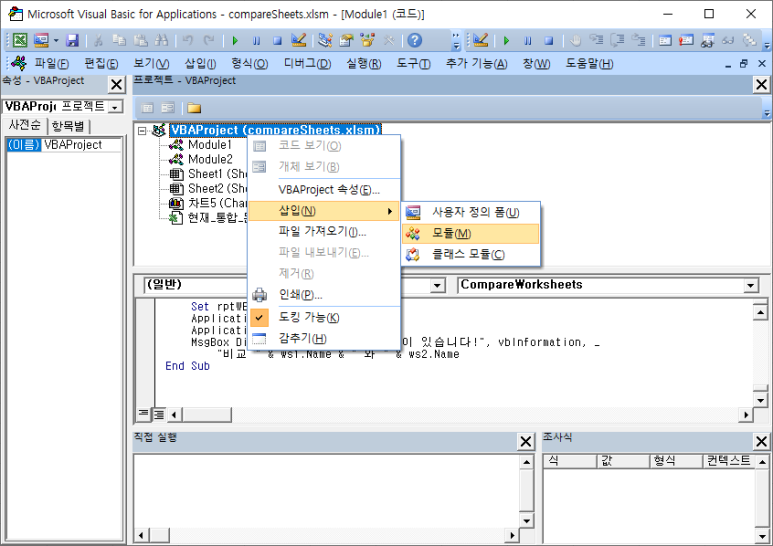Image resolution: width=773 pixels, height=546 pixels.
Task: Run macro with first green play icon
Action: tap(235, 41)
